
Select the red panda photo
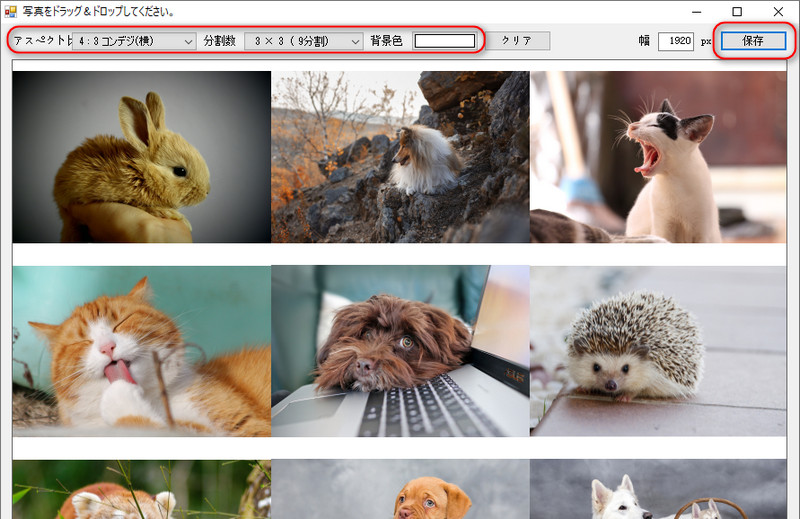click(142, 489)
